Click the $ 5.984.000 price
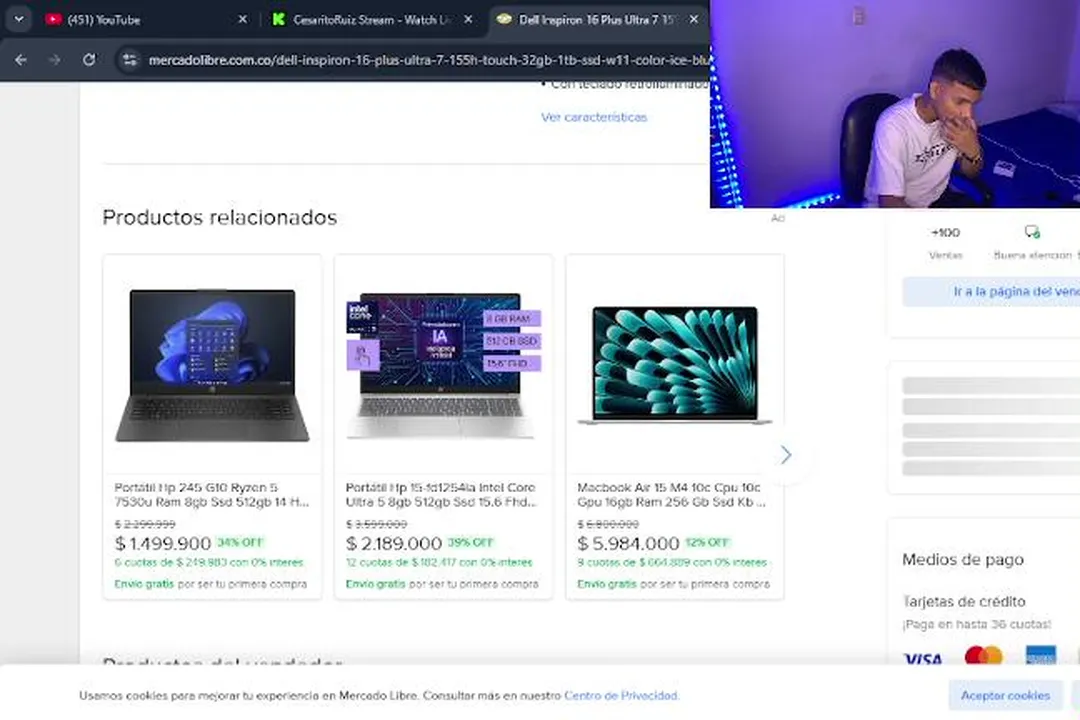 point(628,544)
